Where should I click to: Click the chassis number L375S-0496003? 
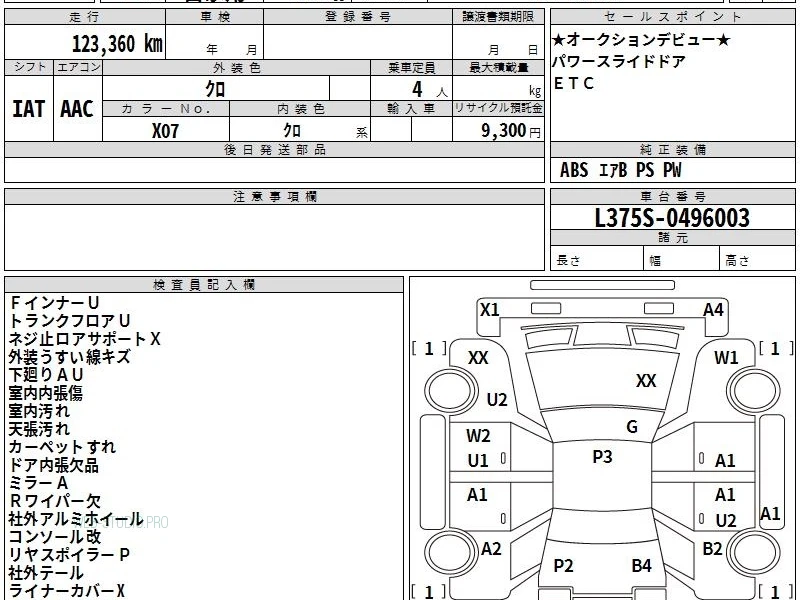[672, 218]
